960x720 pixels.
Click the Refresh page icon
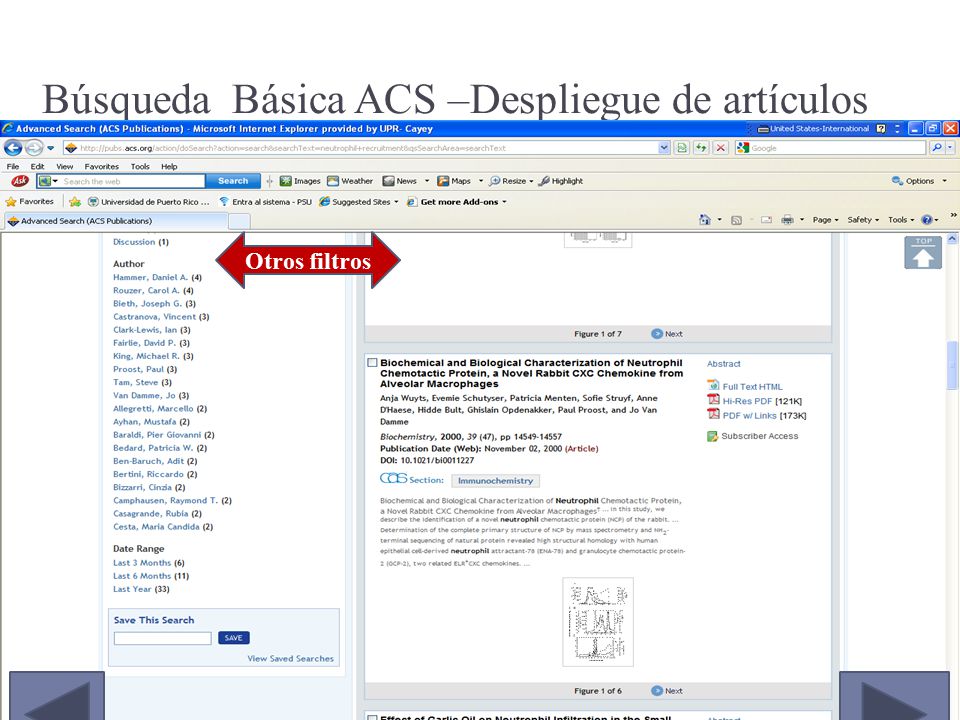tap(701, 148)
